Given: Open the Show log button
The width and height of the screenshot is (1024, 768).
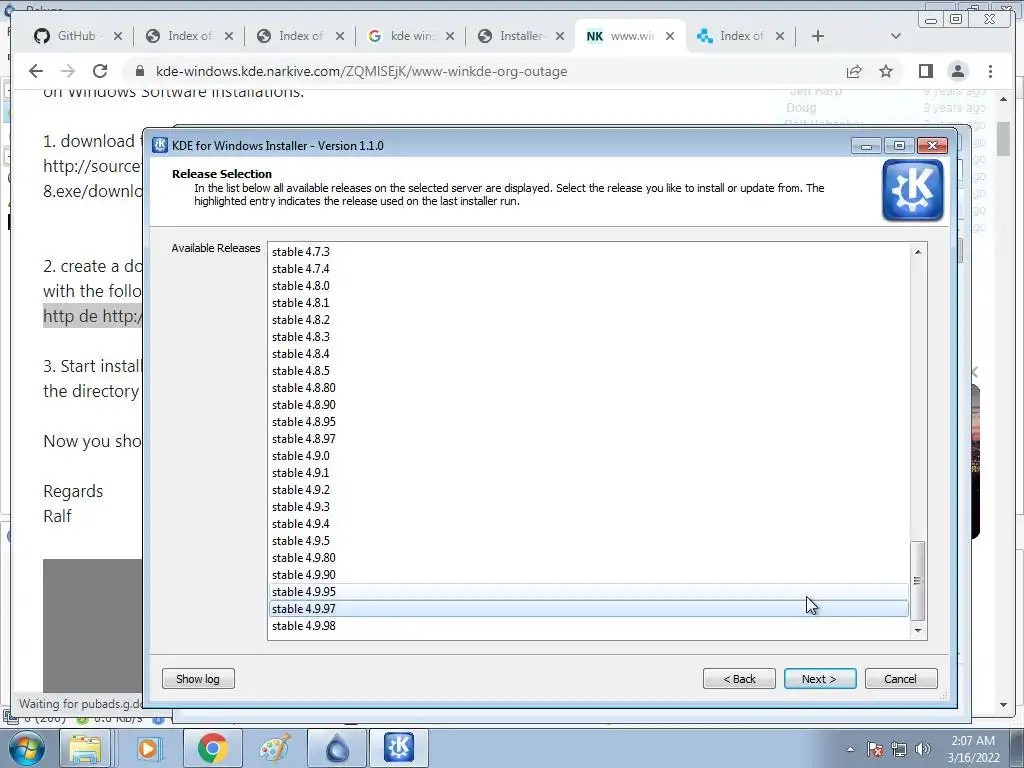Looking at the screenshot, I should pyautogui.click(x=198, y=679).
